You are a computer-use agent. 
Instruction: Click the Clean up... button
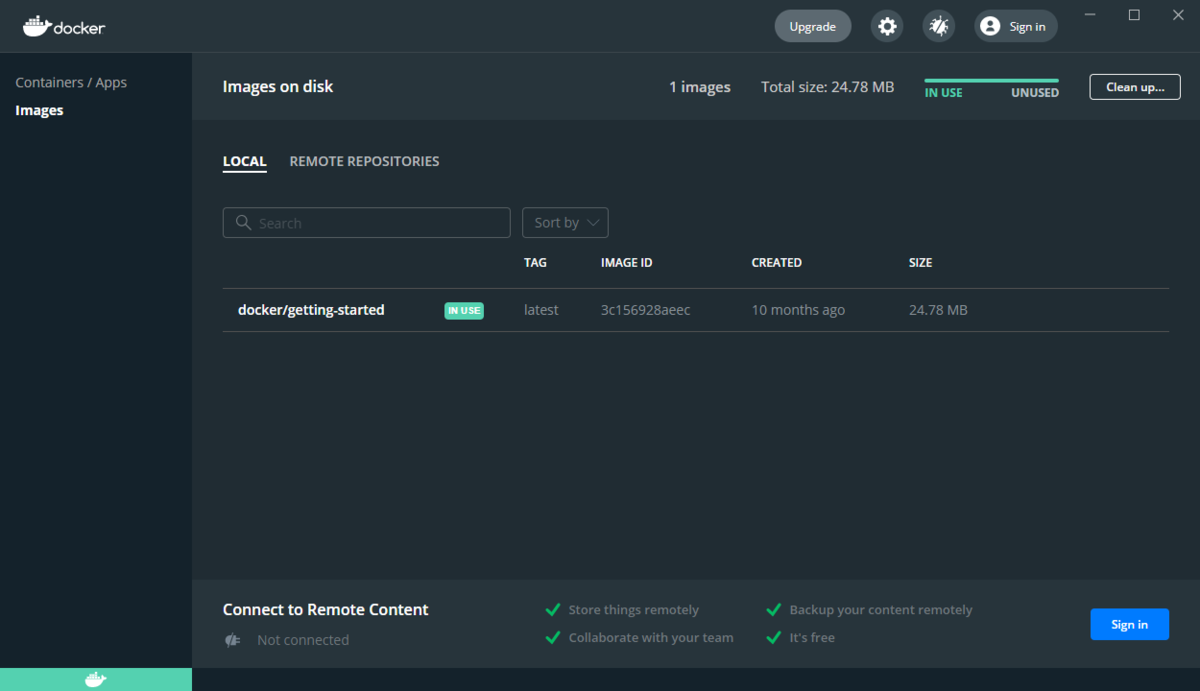(1135, 87)
